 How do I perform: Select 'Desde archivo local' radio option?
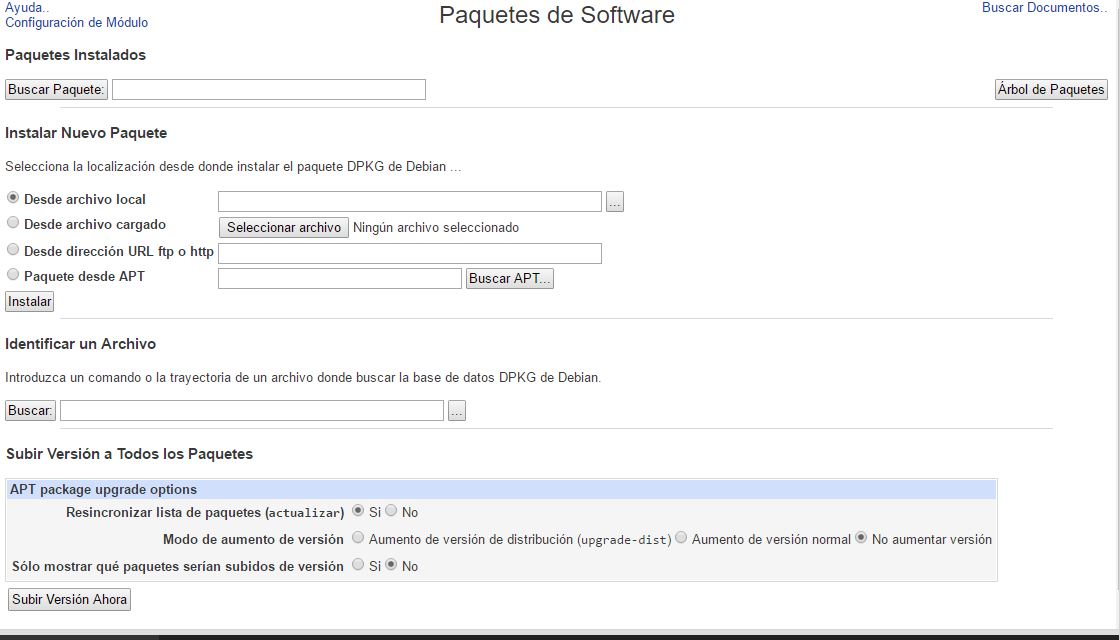point(13,198)
